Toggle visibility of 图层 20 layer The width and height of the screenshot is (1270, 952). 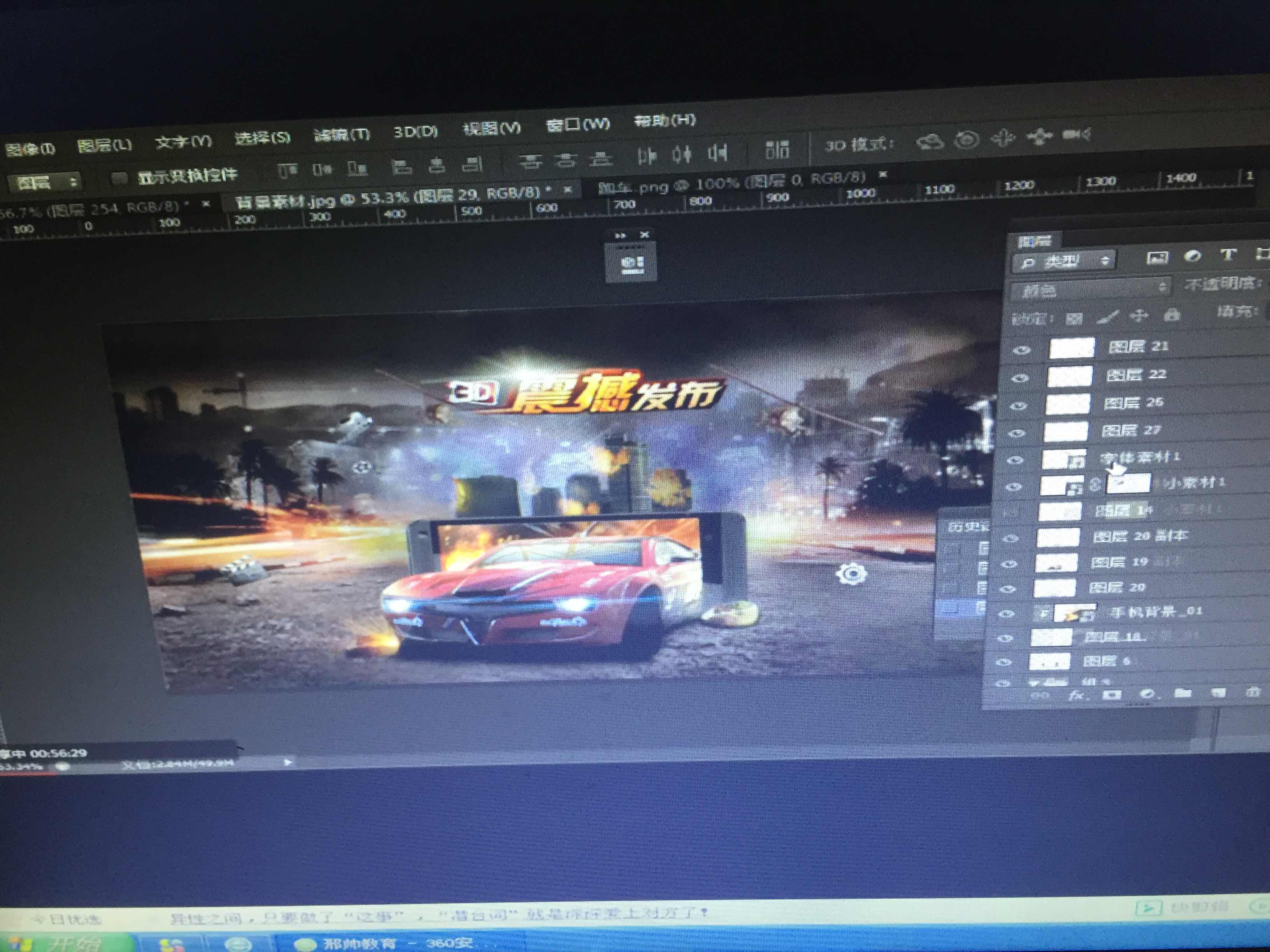pyautogui.click(x=1007, y=589)
